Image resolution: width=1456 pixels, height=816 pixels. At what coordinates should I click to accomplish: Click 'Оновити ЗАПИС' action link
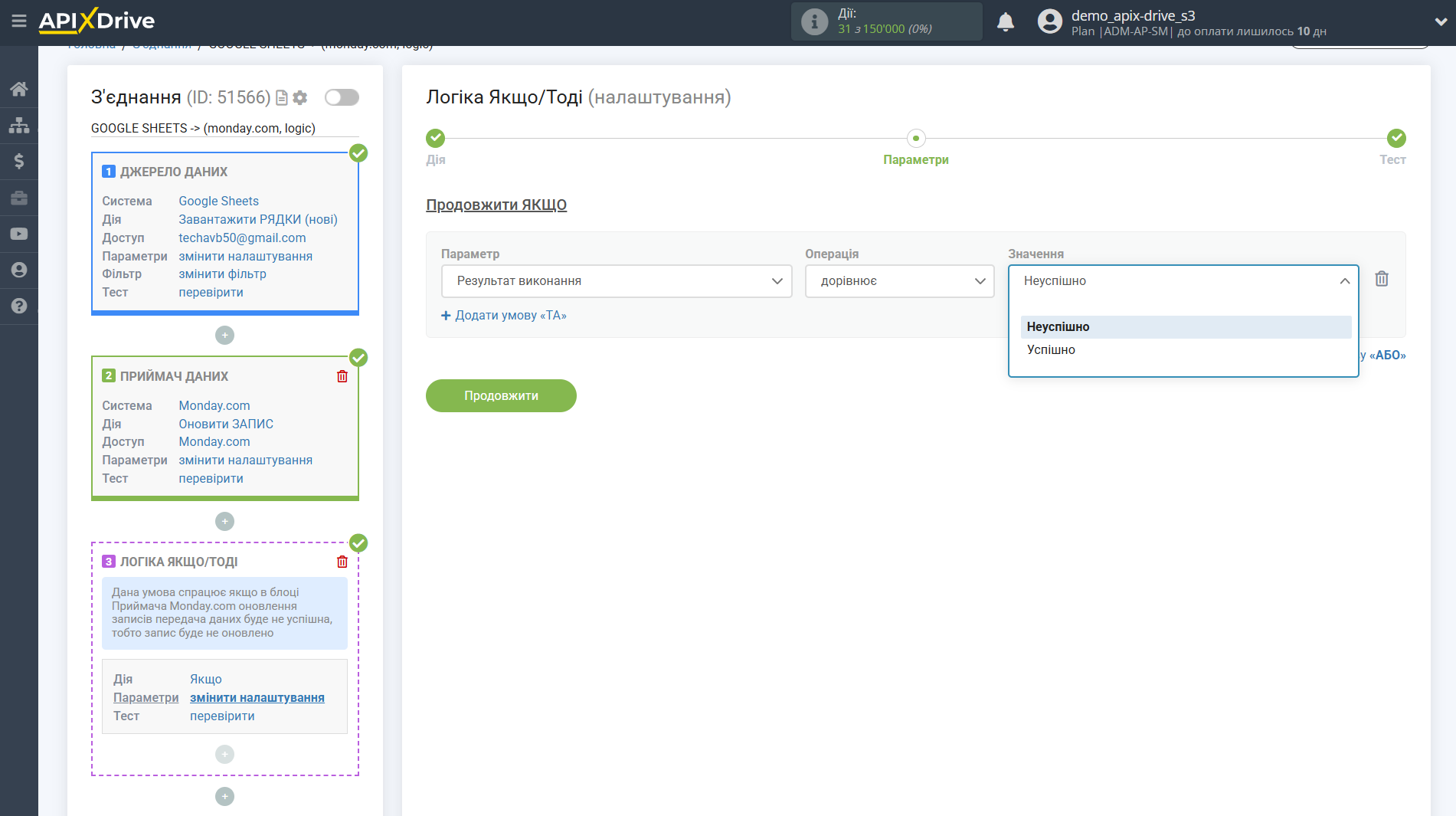pos(226,424)
